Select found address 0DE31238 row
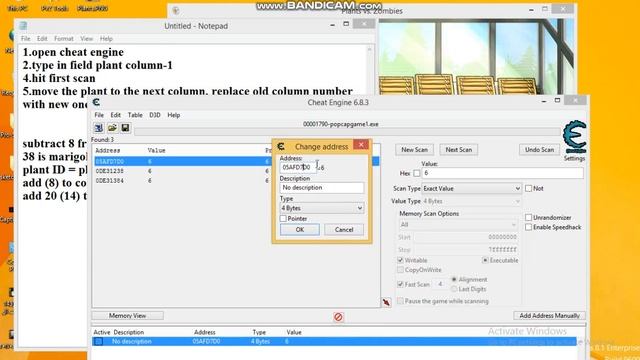The width and height of the screenshot is (640, 360). tap(182, 171)
